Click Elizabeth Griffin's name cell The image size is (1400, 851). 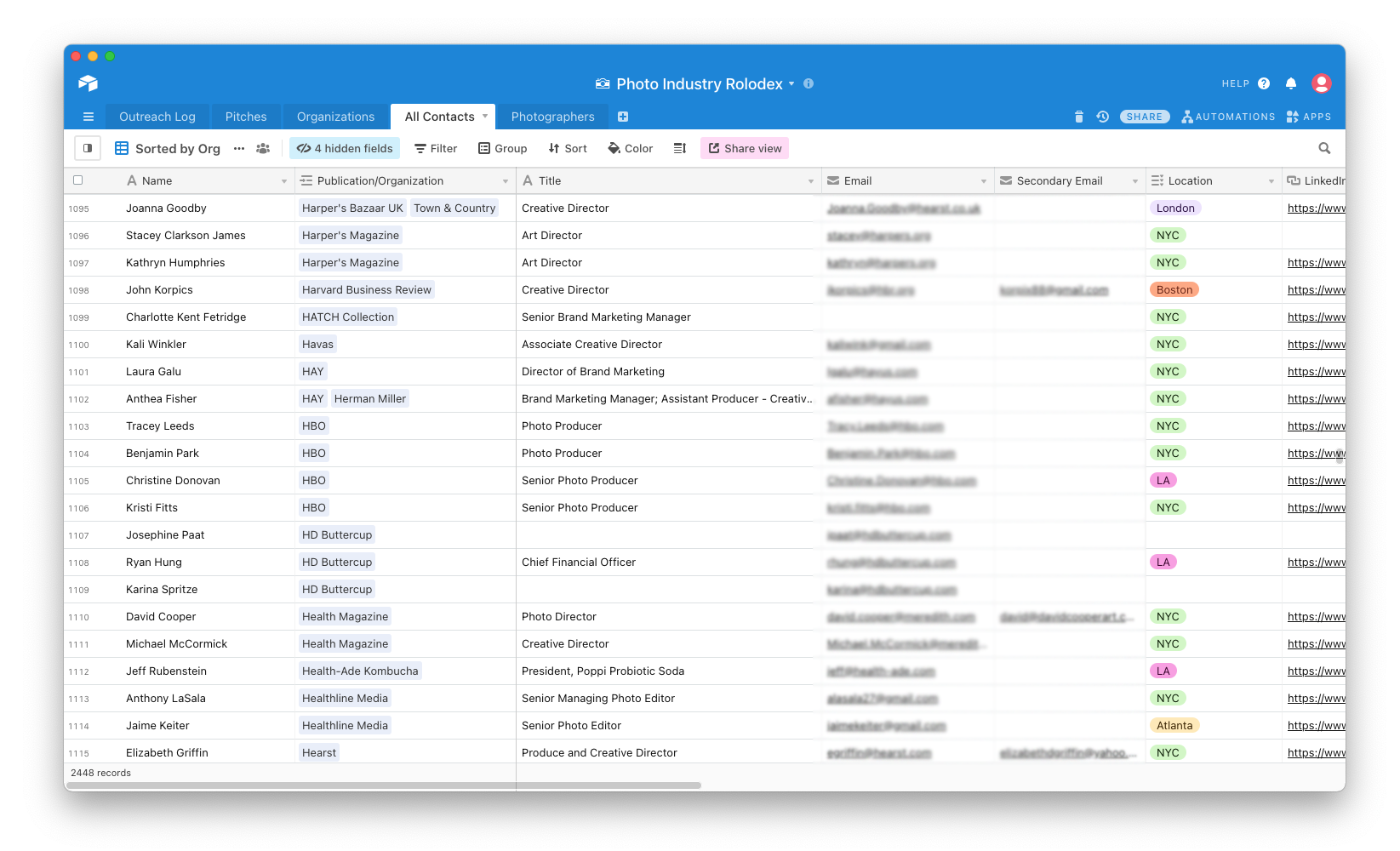point(204,752)
